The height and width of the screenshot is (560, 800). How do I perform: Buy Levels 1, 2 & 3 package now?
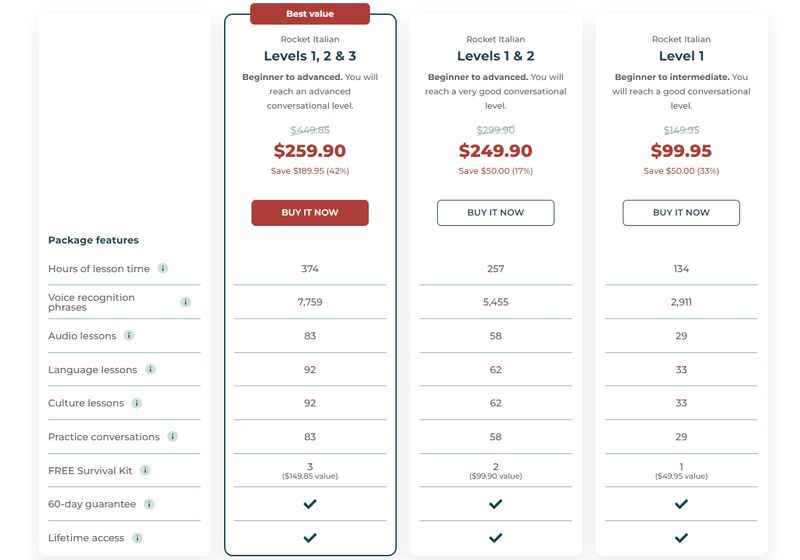tap(310, 213)
